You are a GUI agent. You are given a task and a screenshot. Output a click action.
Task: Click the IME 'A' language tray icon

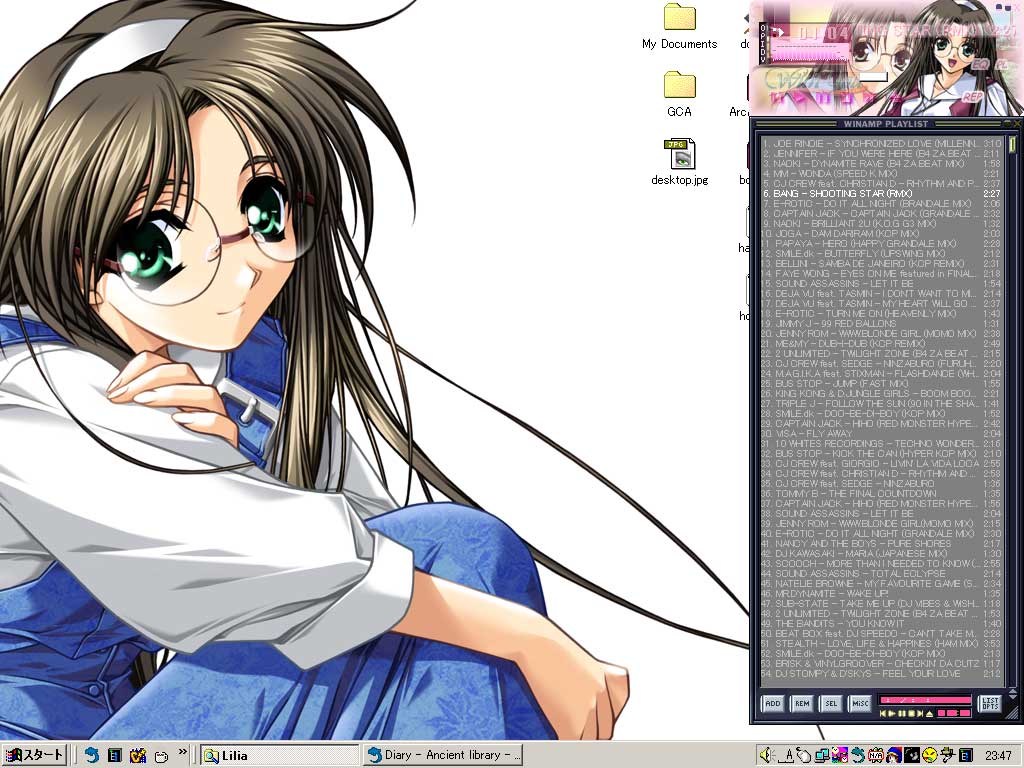tap(787, 756)
